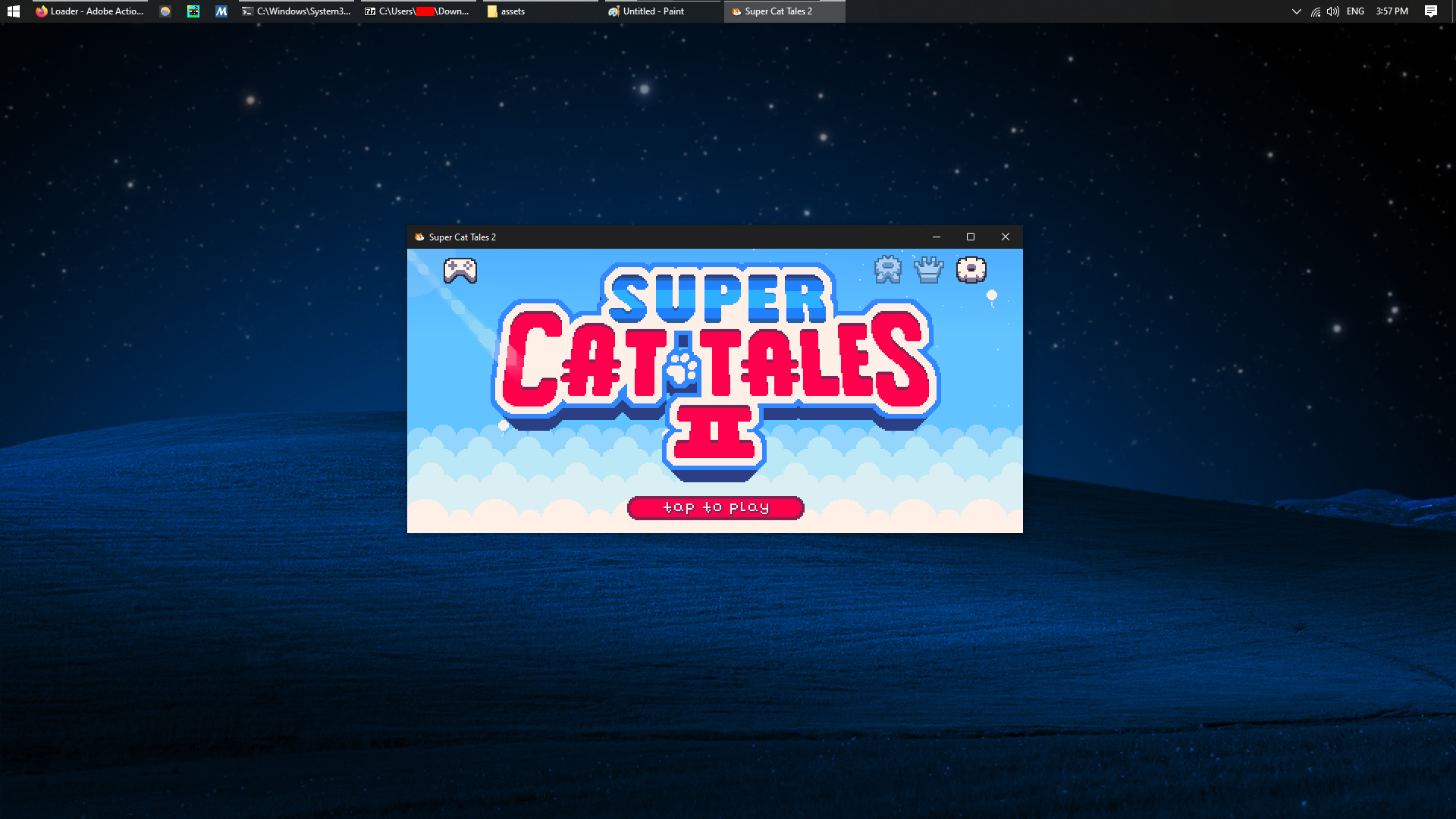The height and width of the screenshot is (819, 1456).
Task: Open the settings gear icon in game
Action: [x=971, y=270]
